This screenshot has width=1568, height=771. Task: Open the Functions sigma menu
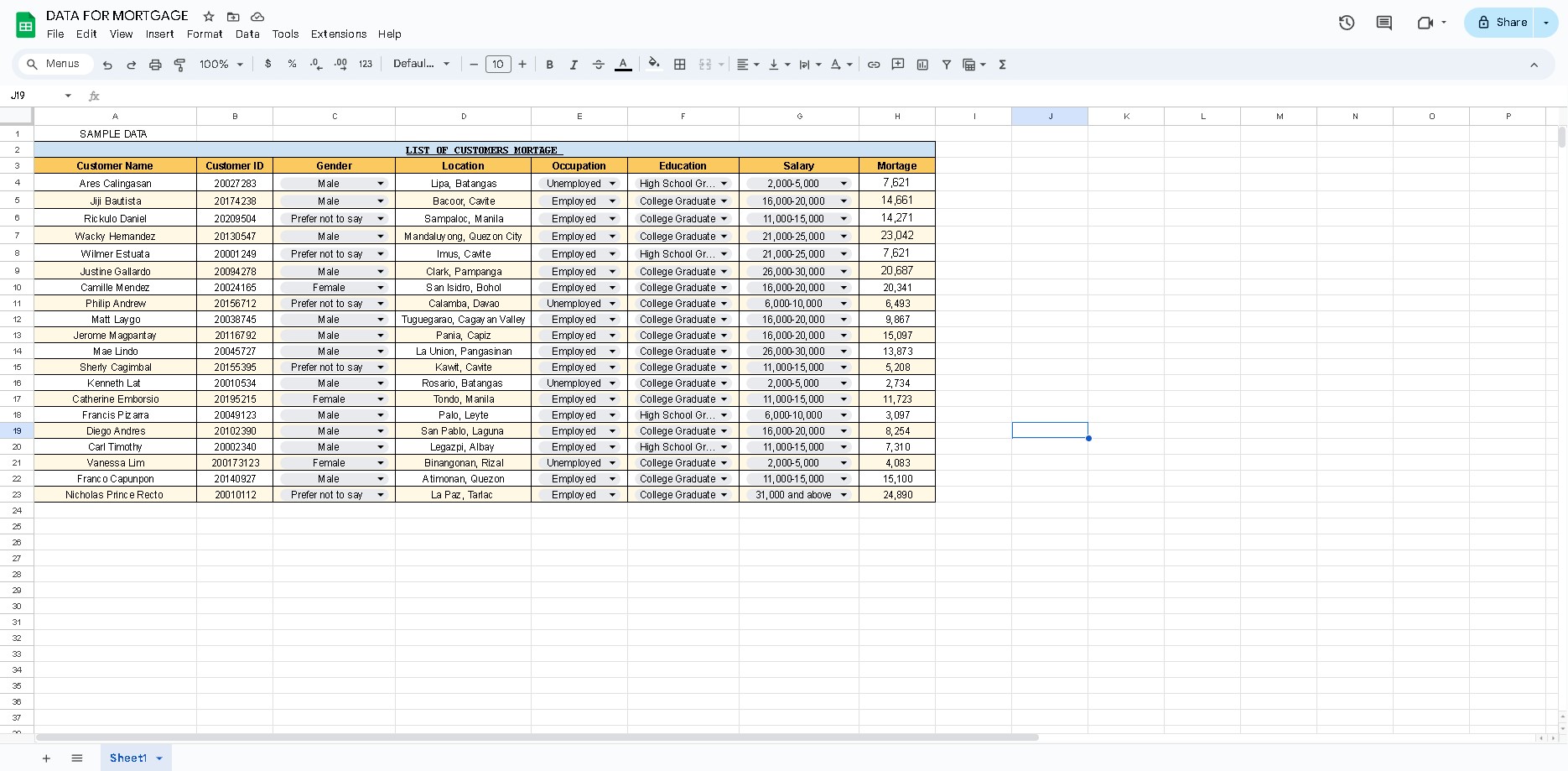click(x=1002, y=65)
